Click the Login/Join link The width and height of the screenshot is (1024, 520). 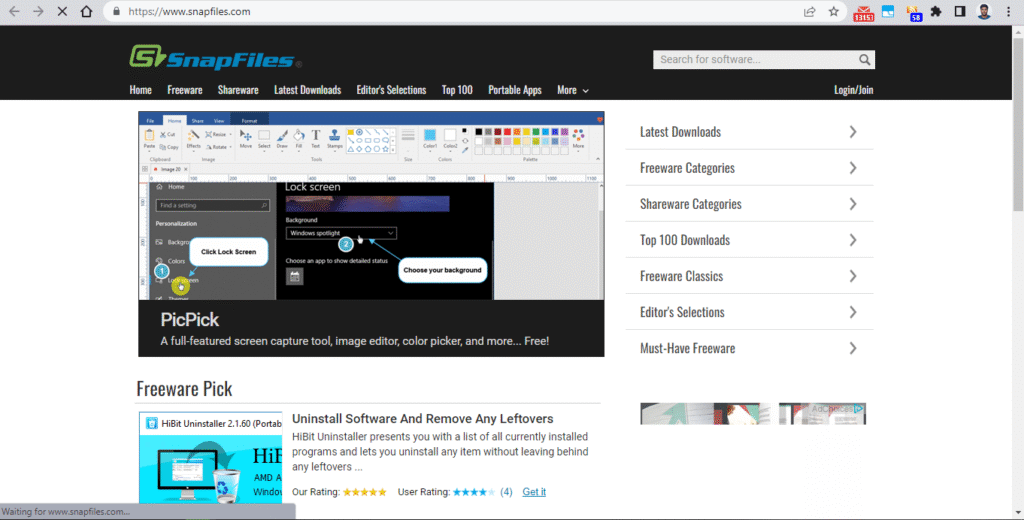854,90
